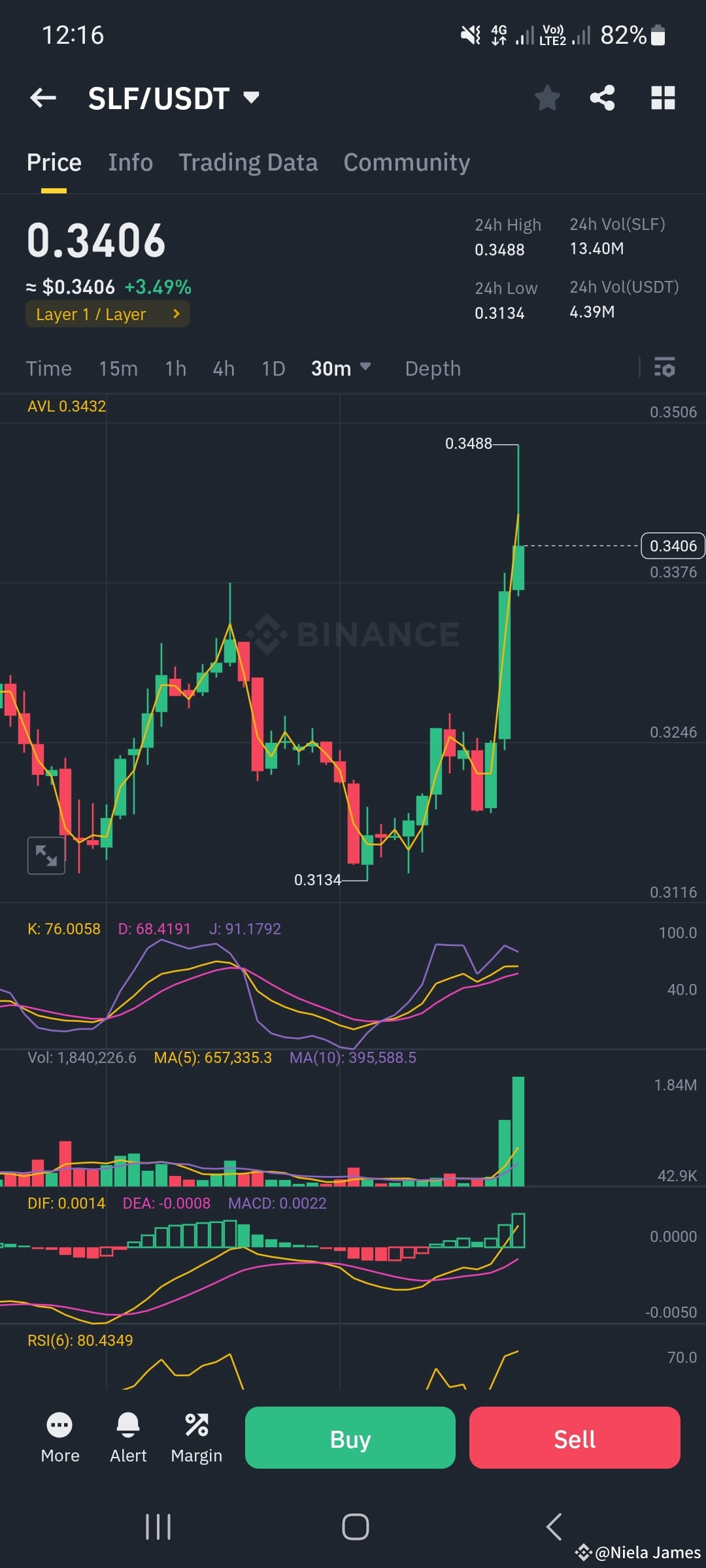
Task: Open the Depth view
Action: pyautogui.click(x=432, y=368)
